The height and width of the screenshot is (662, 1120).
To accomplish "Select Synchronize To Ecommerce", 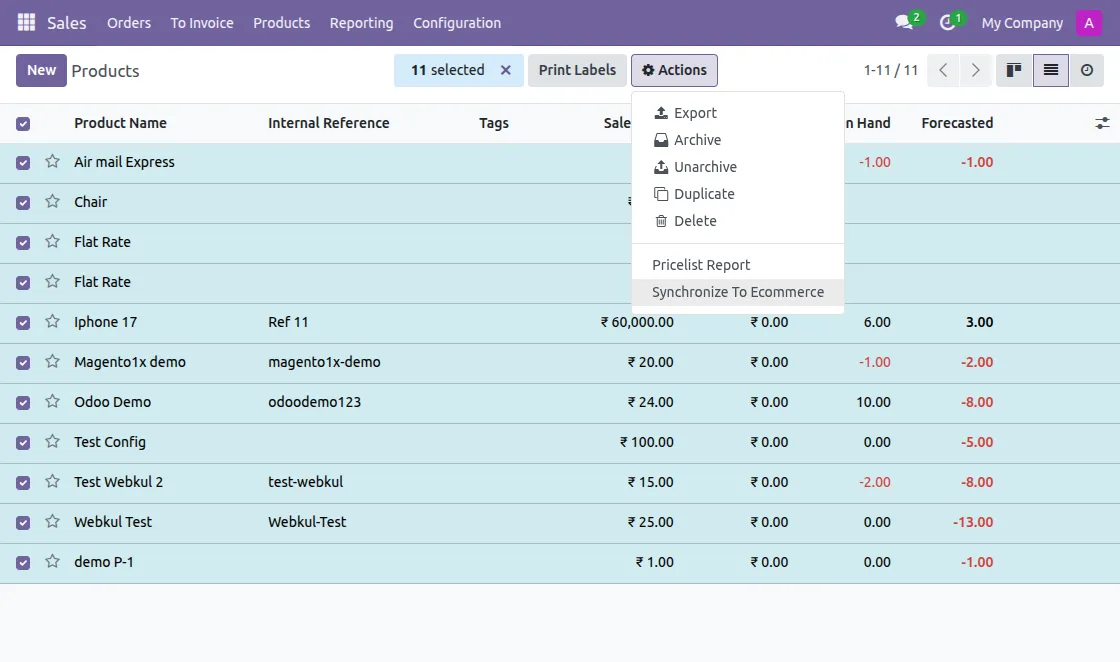I will pos(738,292).
